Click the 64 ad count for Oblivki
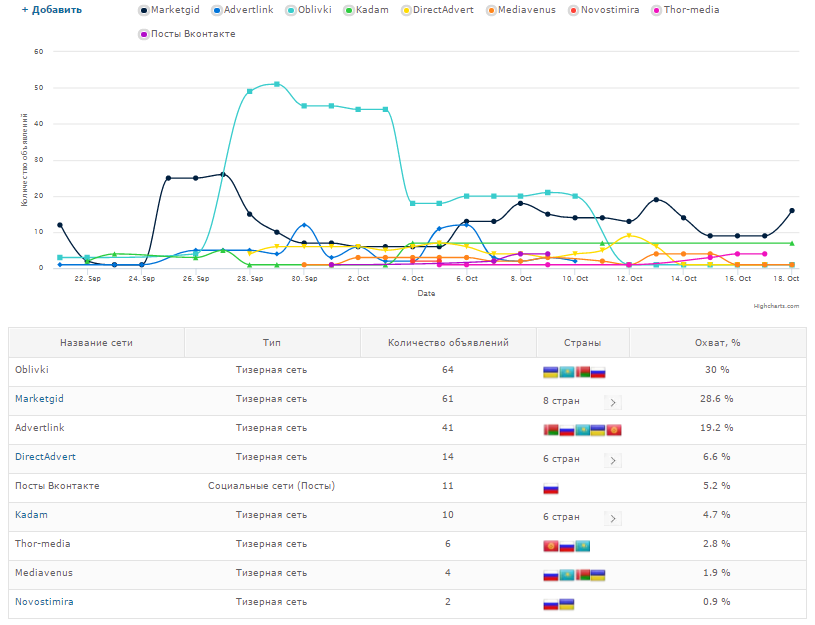Screen dimensions: 815x625 tap(448, 370)
